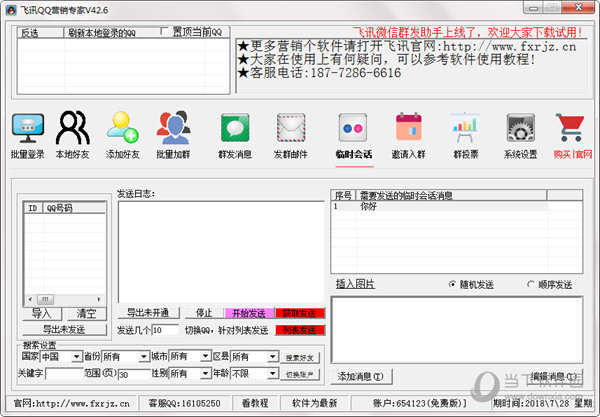600x417 pixels.
Task: Click the 导入 import button
Action: (42, 314)
